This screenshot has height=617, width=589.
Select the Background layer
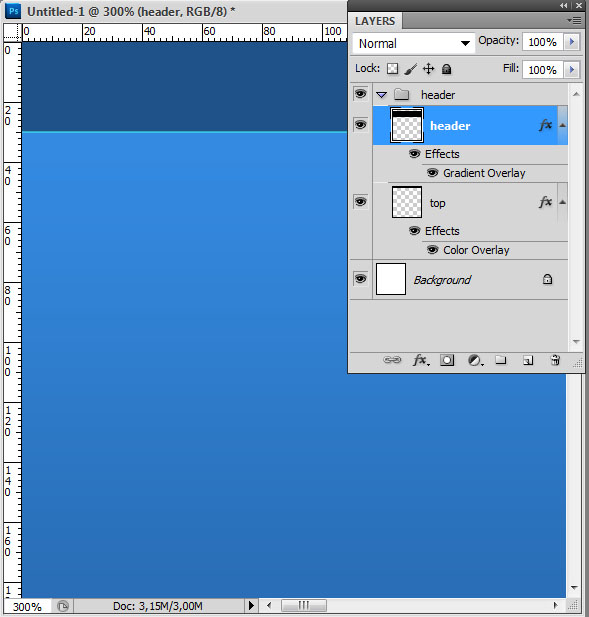pyautogui.click(x=470, y=279)
